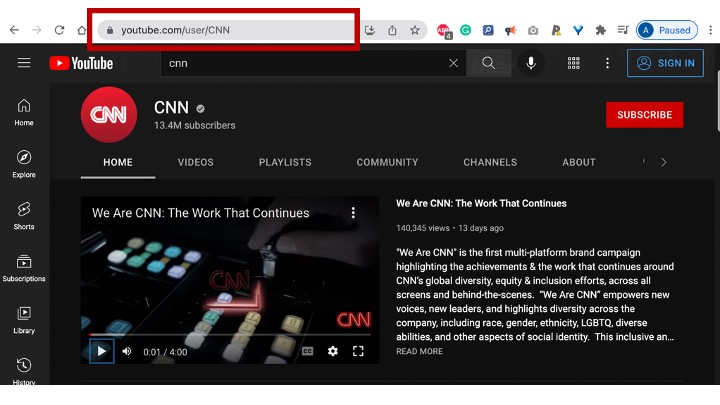Image resolution: width=720 pixels, height=405 pixels.
Task: Open the YouTube hamburger guide menu
Action: pyautogui.click(x=24, y=63)
